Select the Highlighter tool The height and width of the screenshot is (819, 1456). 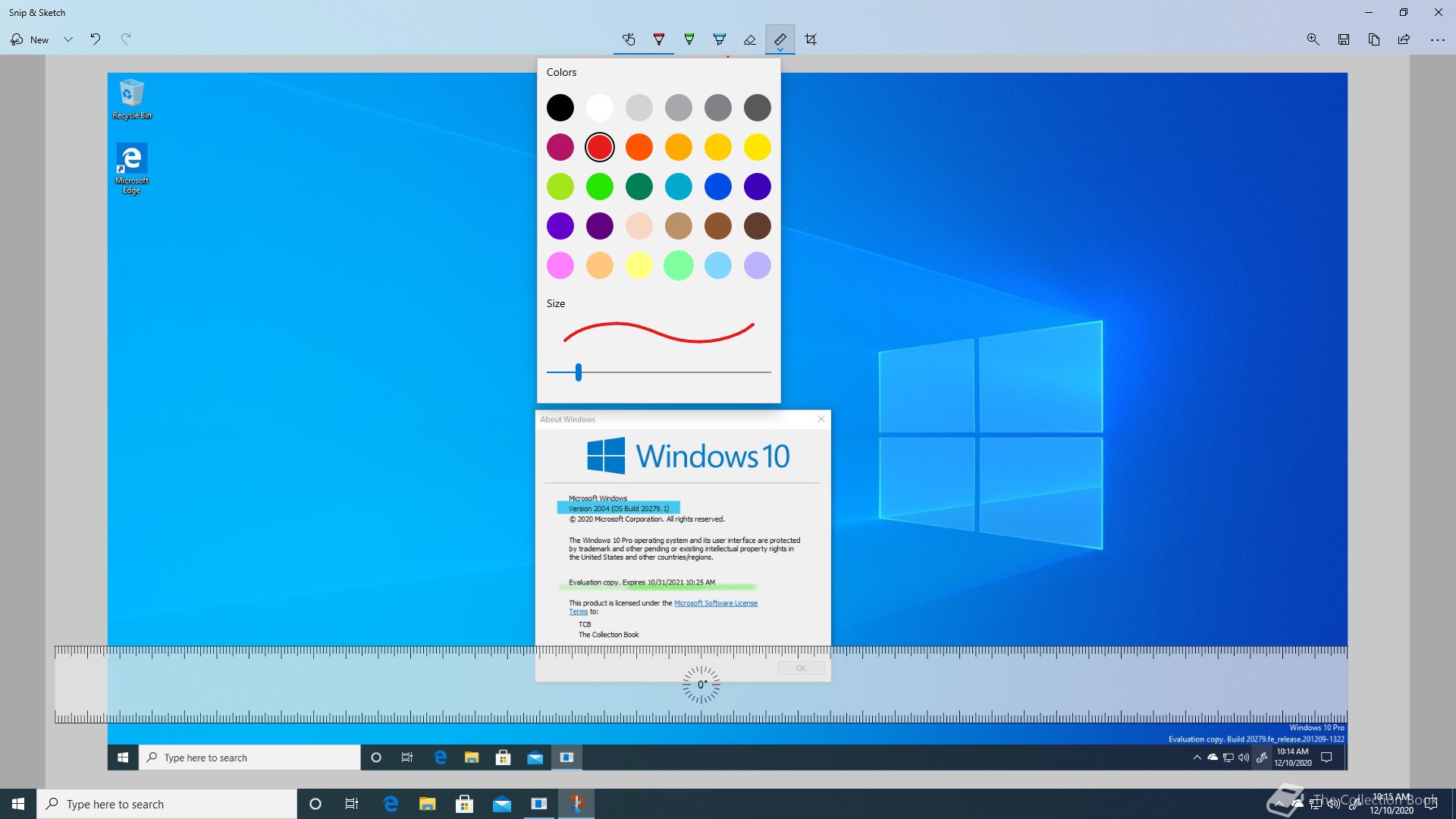[x=720, y=39]
